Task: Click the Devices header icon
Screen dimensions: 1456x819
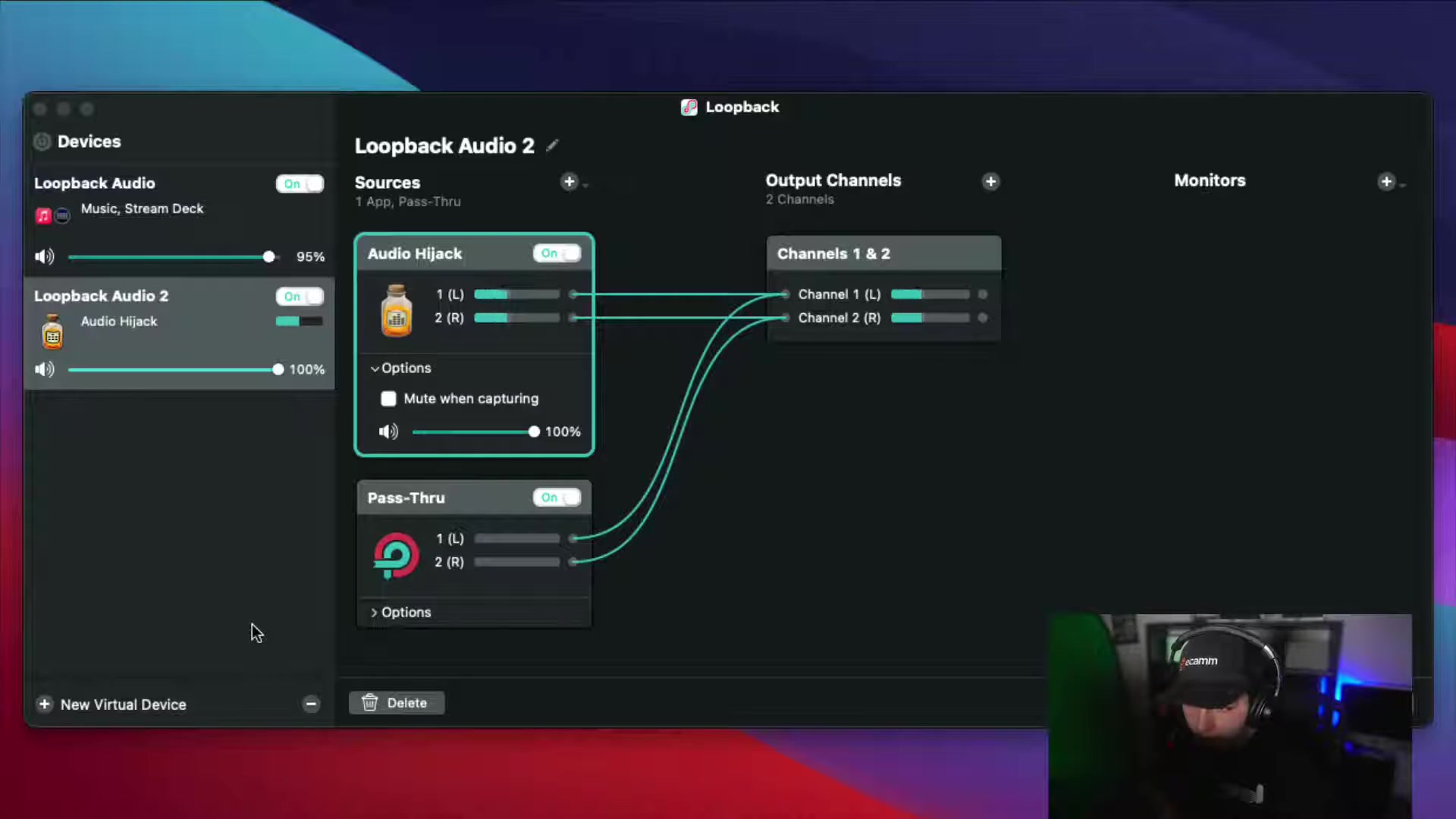Action: [x=42, y=142]
